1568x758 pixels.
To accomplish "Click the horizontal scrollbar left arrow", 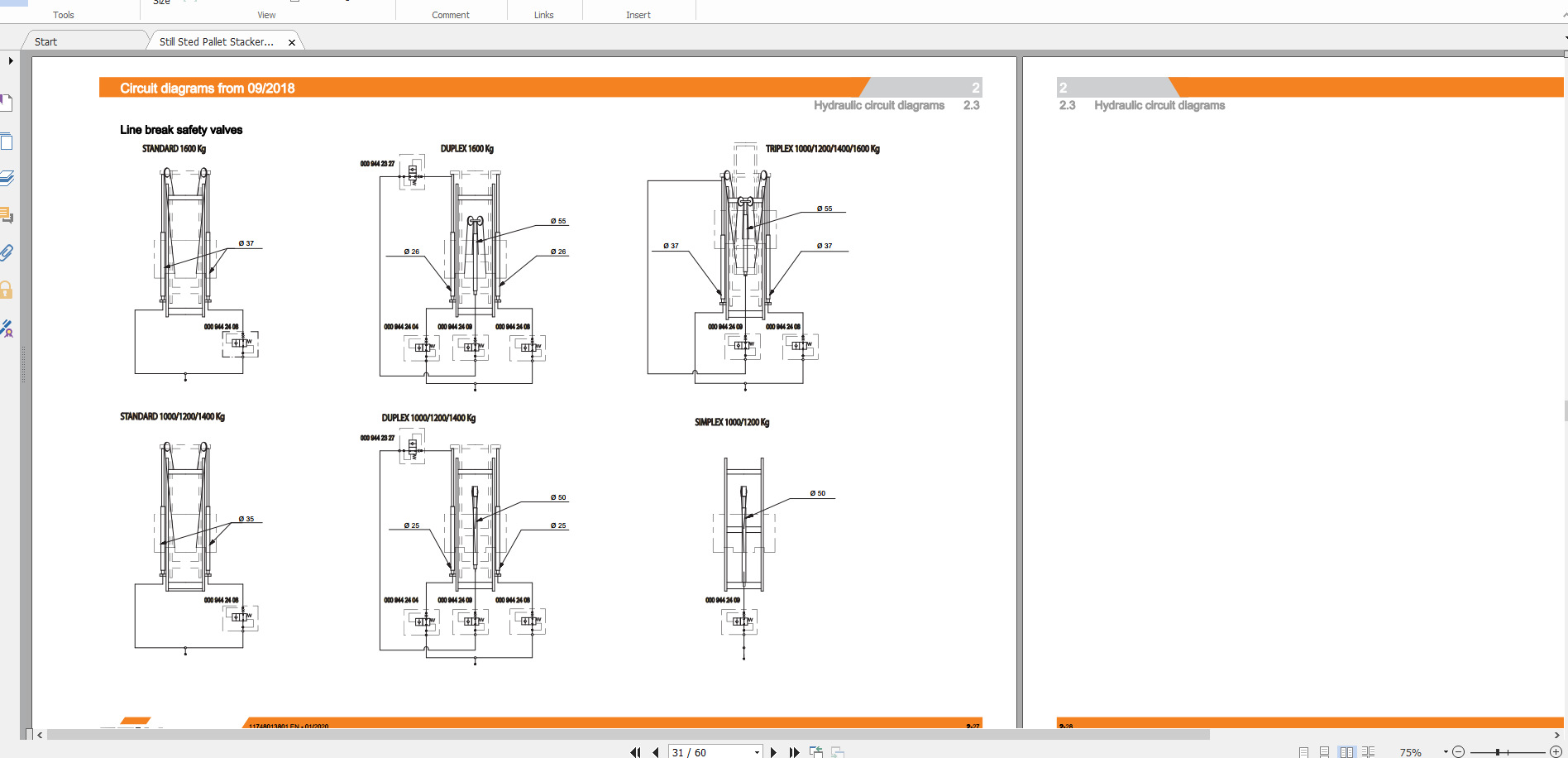I will [x=40, y=735].
